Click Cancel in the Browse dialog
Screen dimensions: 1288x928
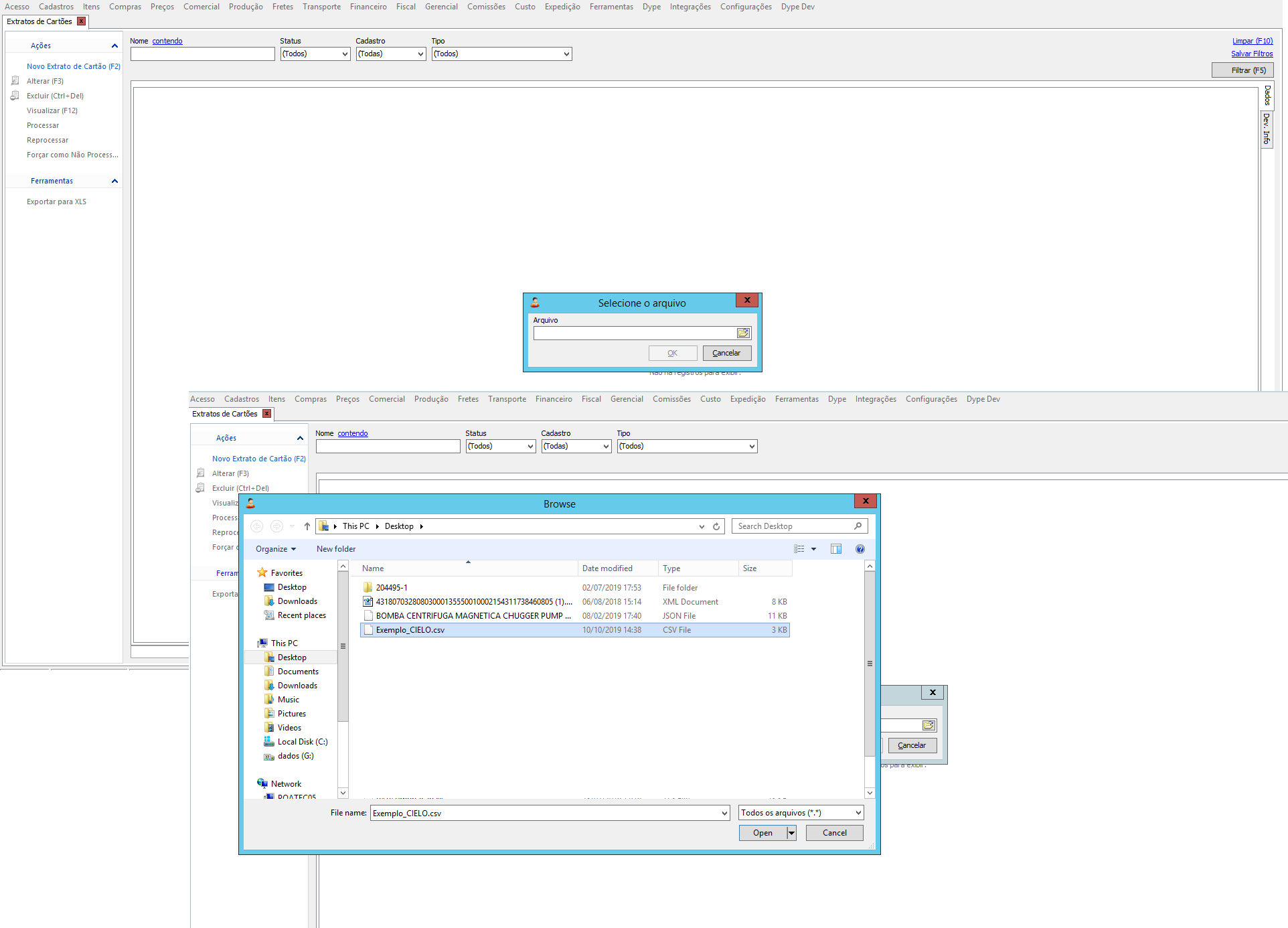point(834,833)
